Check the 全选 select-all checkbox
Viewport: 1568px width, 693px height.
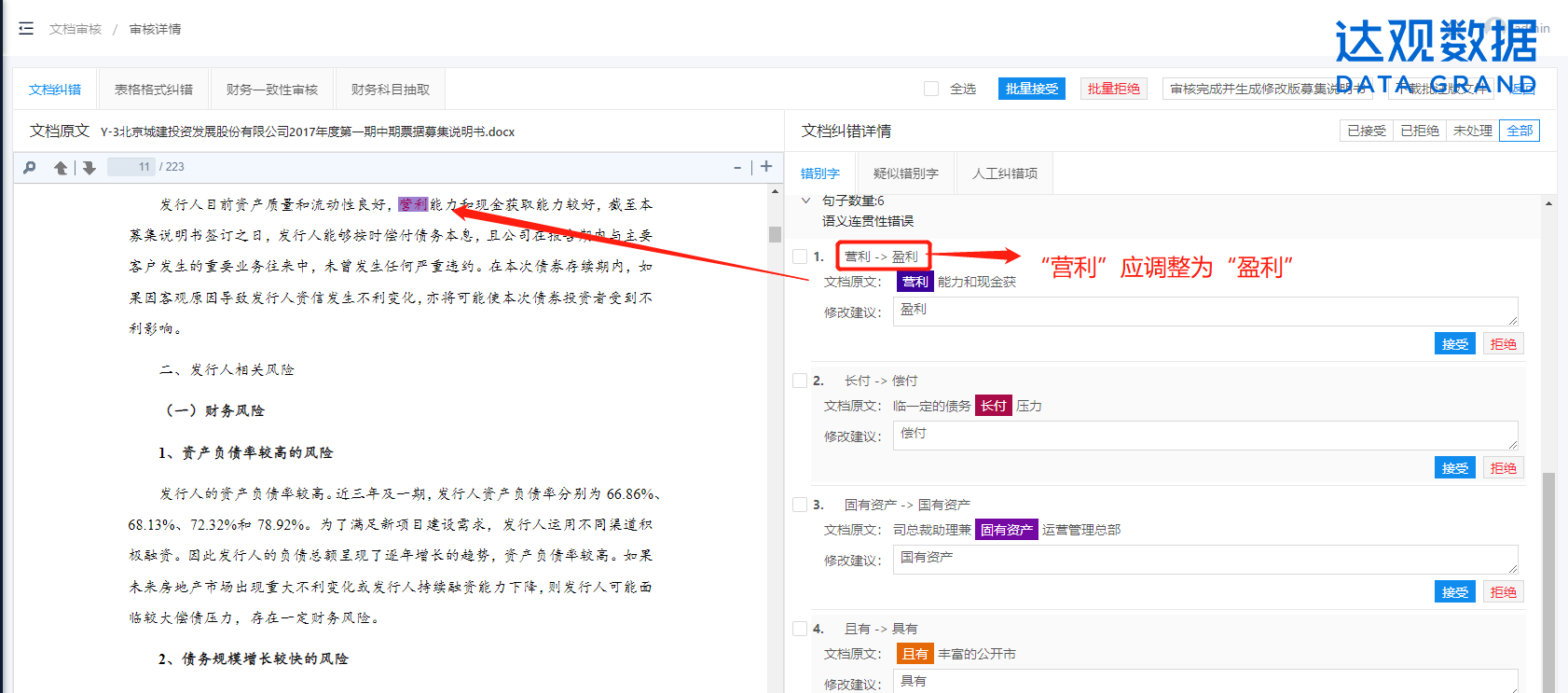coord(931,89)
